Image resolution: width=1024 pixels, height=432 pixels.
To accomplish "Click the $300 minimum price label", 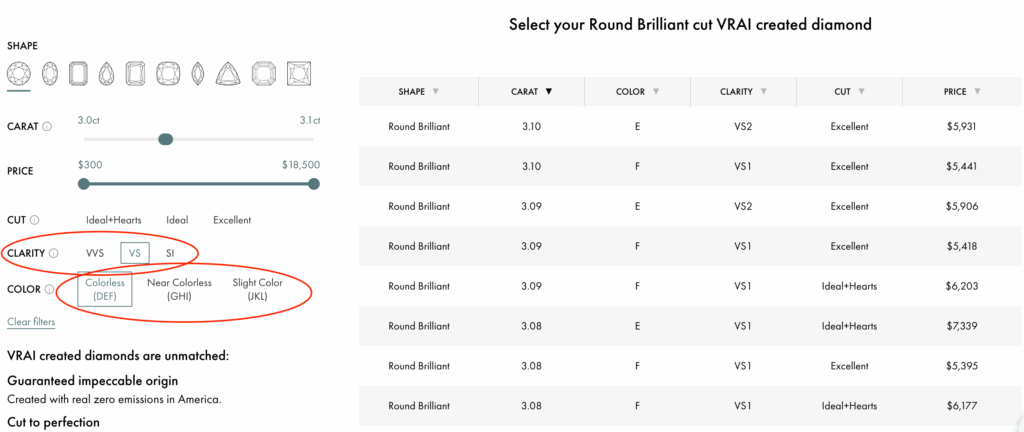I will (x=90, y=165).
